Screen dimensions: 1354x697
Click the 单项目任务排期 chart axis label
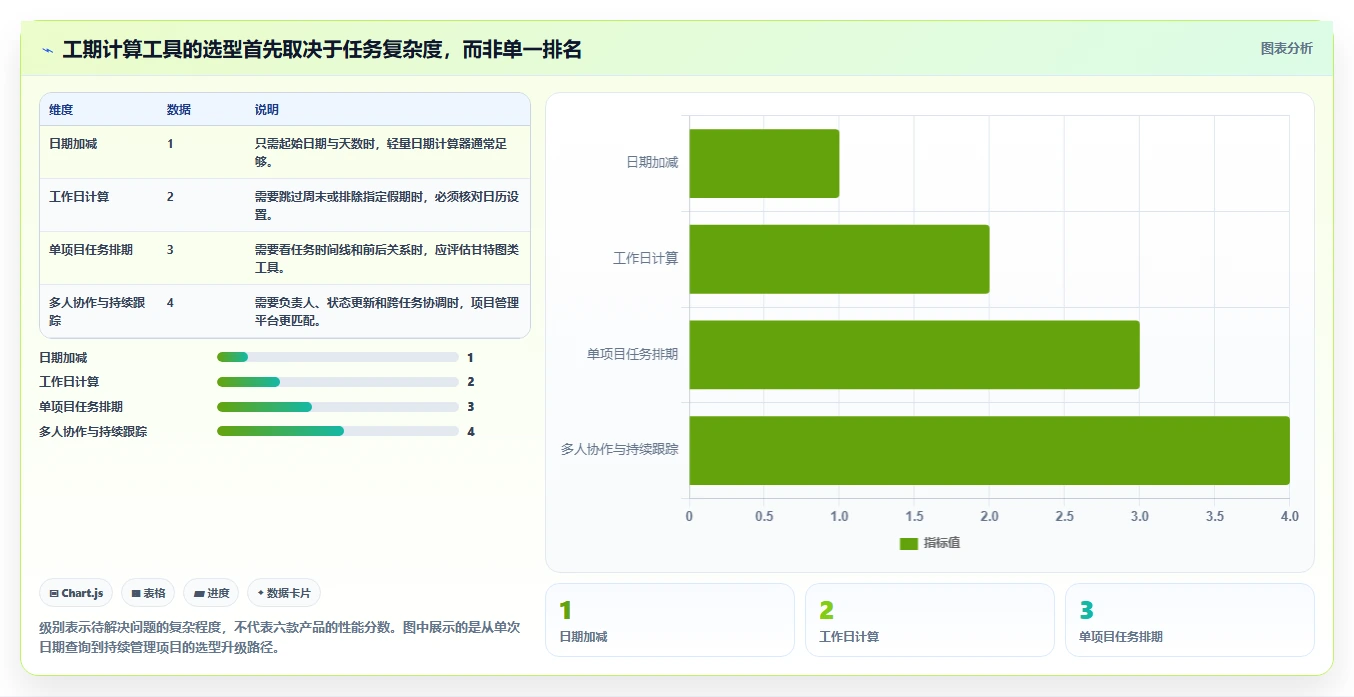633,354
